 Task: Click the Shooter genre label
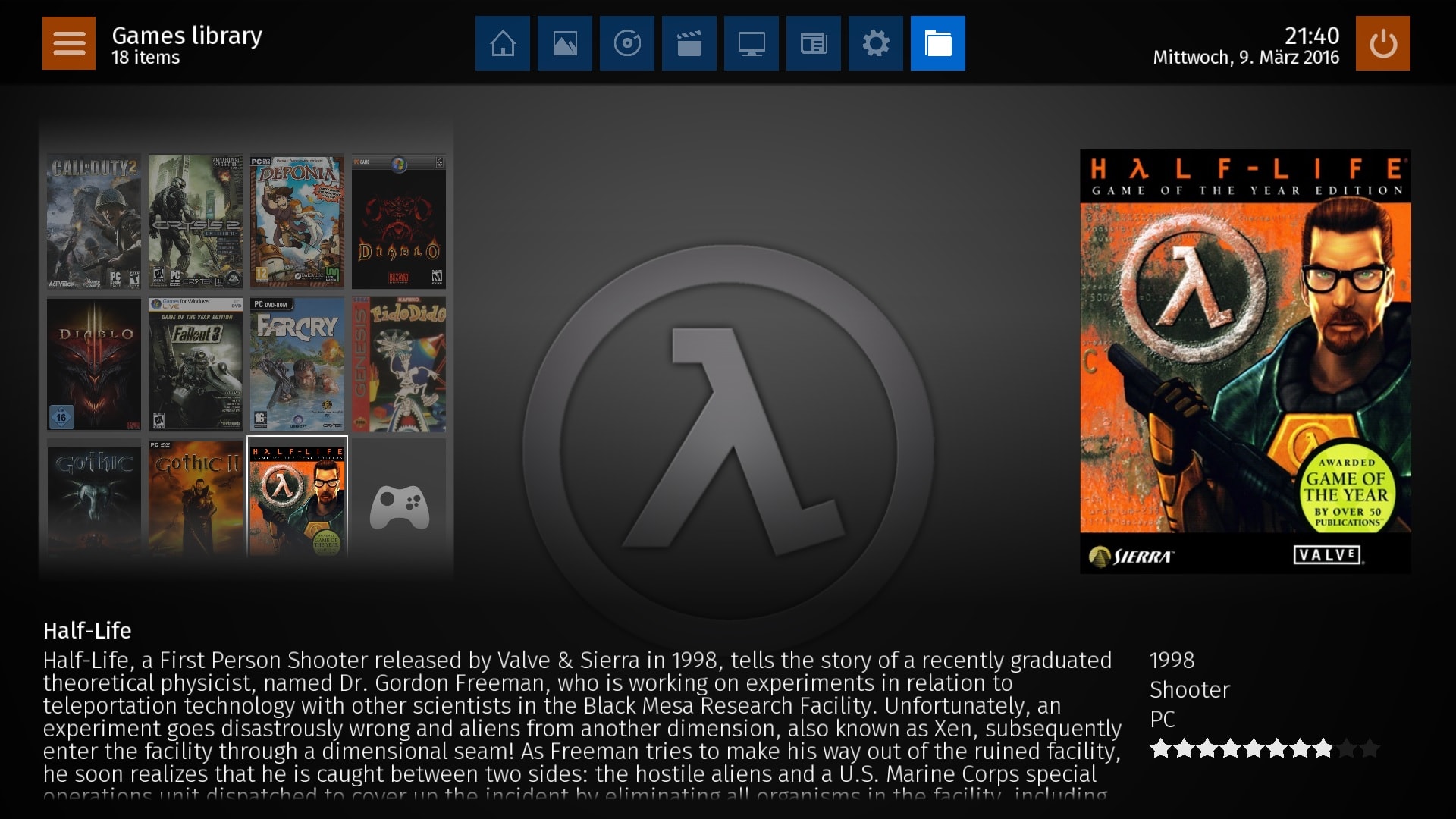click(1189, 689)
